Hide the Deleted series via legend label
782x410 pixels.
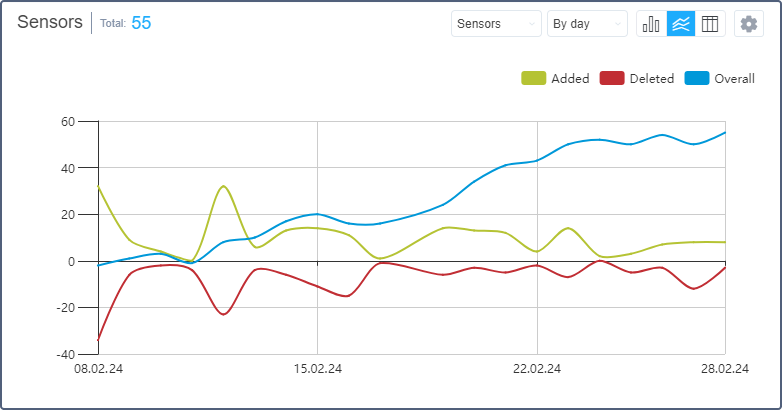652,78
